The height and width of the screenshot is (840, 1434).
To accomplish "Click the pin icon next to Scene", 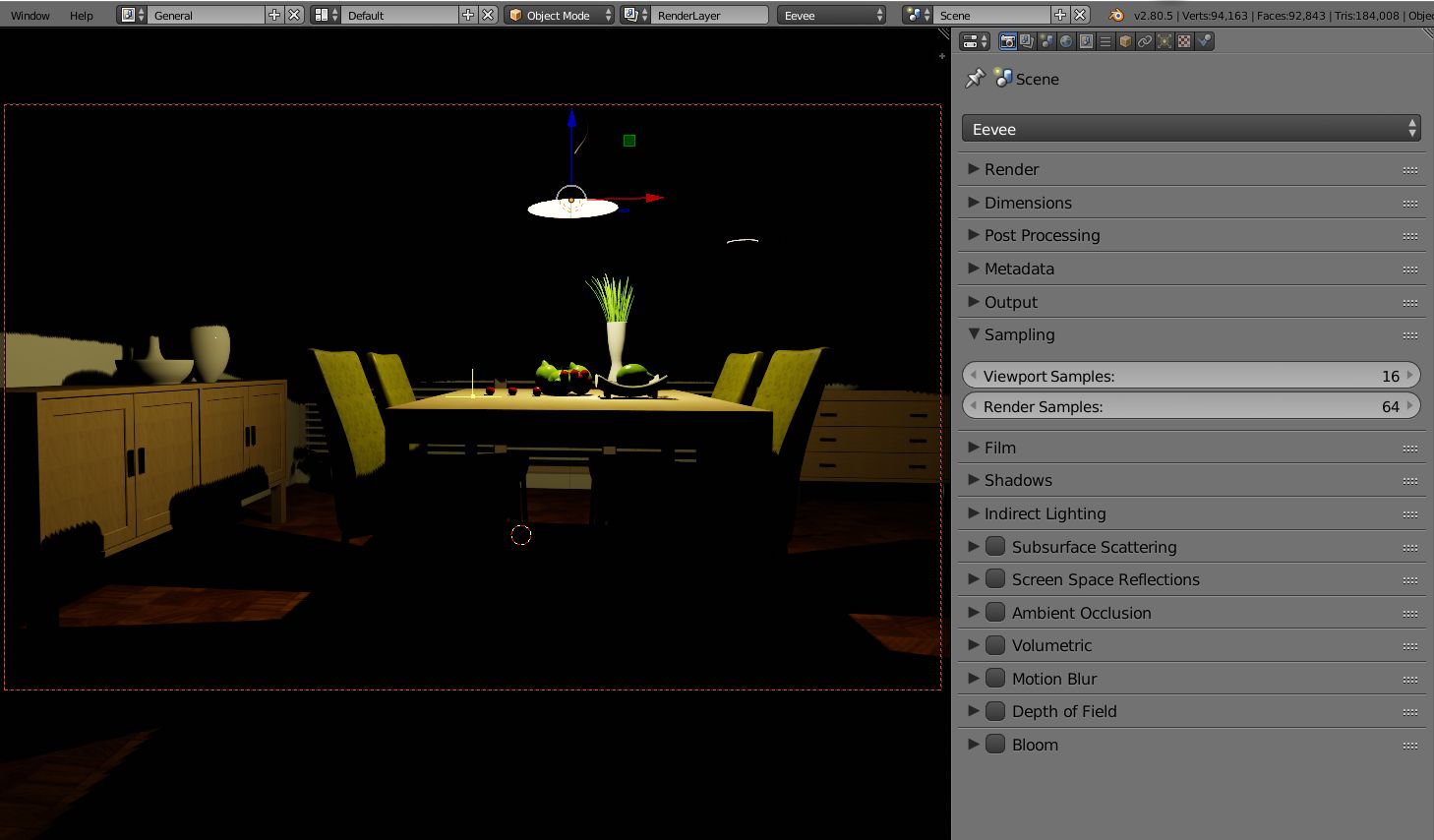I will pyautogui.click(x=975, y=79).
